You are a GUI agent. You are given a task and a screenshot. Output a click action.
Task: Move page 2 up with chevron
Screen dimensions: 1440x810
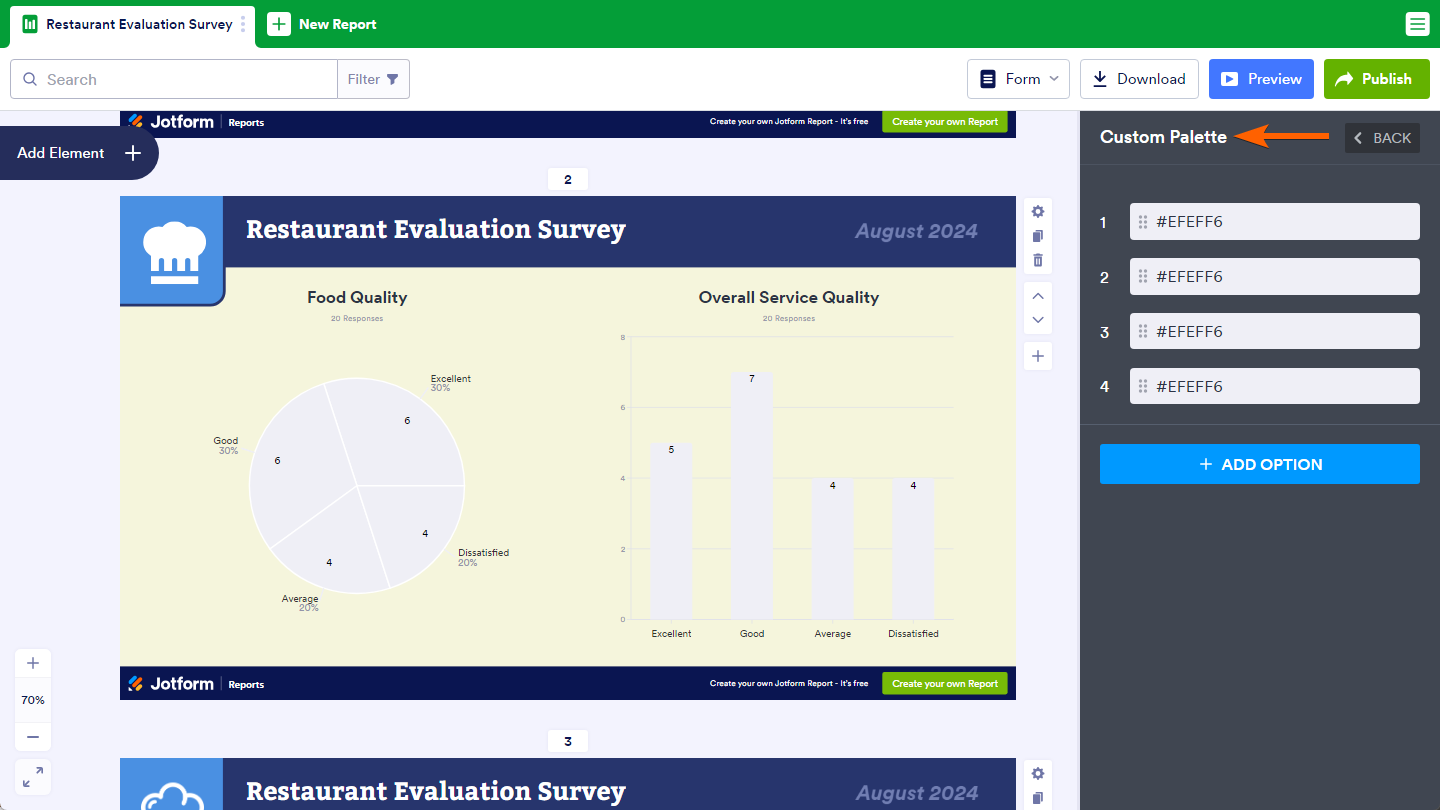coord(1038,296)
